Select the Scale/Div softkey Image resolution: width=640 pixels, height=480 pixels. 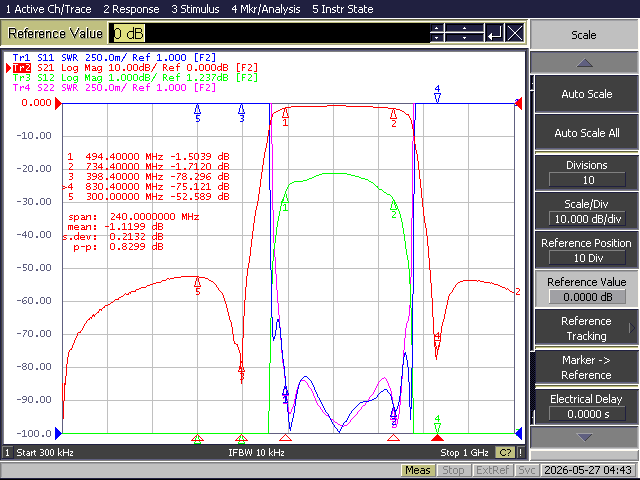(587, 211)
